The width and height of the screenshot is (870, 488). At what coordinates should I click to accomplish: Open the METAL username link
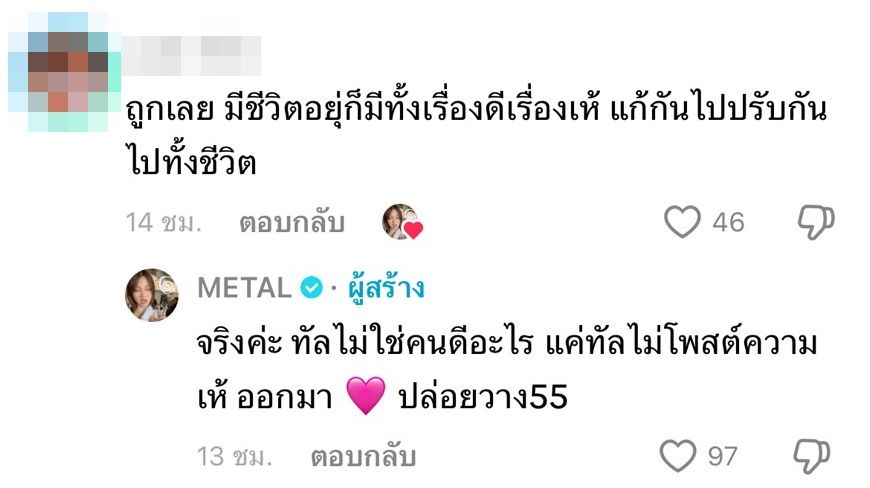click(x=244, y=288)
